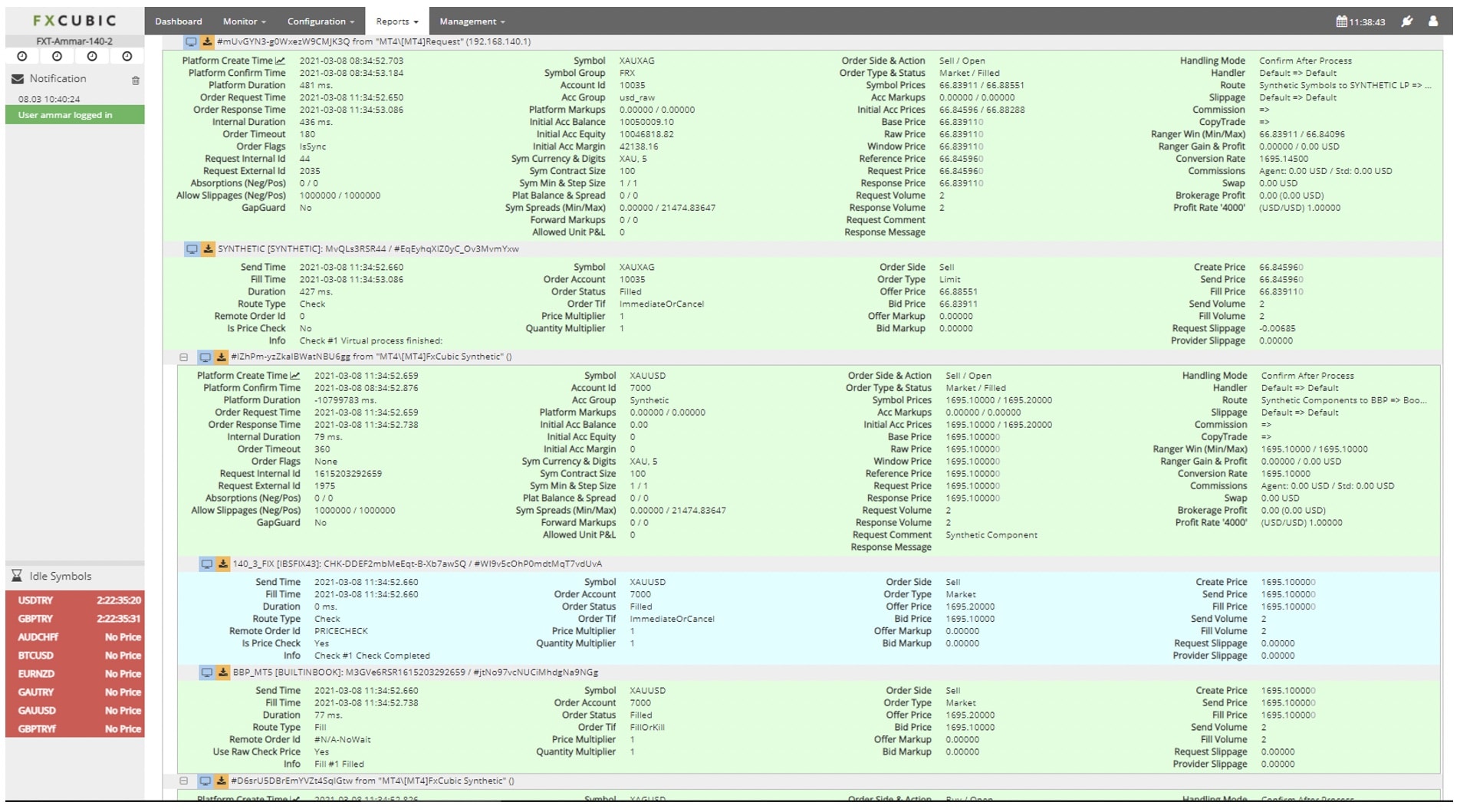The width and height of the screenshot is (1460, 812).
Task: Select the USDTRY idle symbol
Action: 74,600
